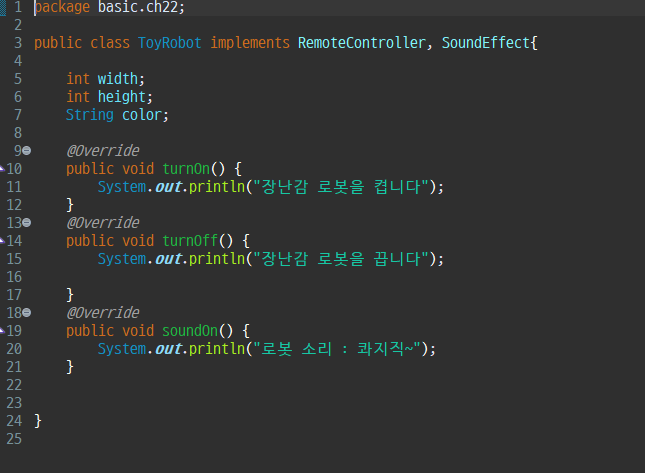Click the soundOn method name
Screen dimensions: 645x473
click(190, 331)
